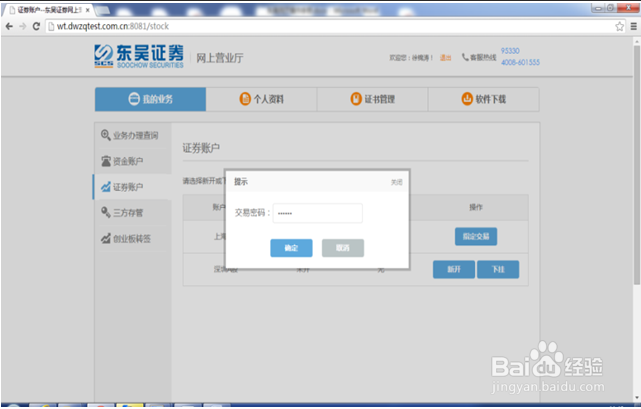The height and width of the screenshot is (409, 641).
Task: Click the 交易密码 password field
Action: 318,213
